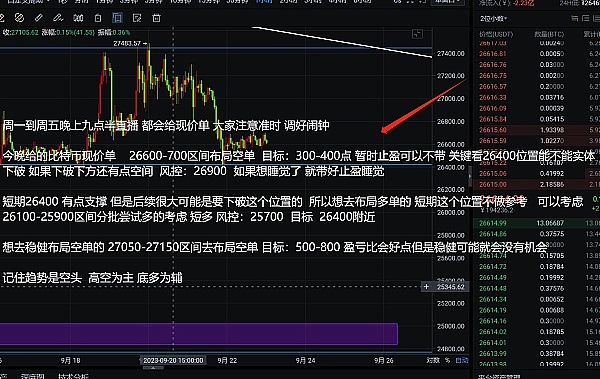Screen dimensions: 600x379
Task: Select sell order at price 26616.57
Action: coord(536,87)
